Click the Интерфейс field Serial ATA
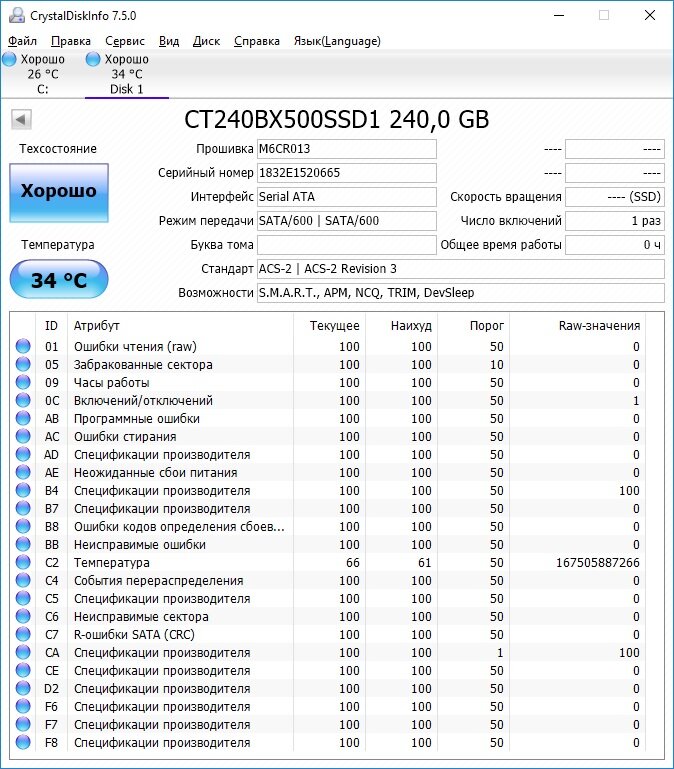Viewport: 674px width, 769px height. pyautogui.click(x=347, y=197)
